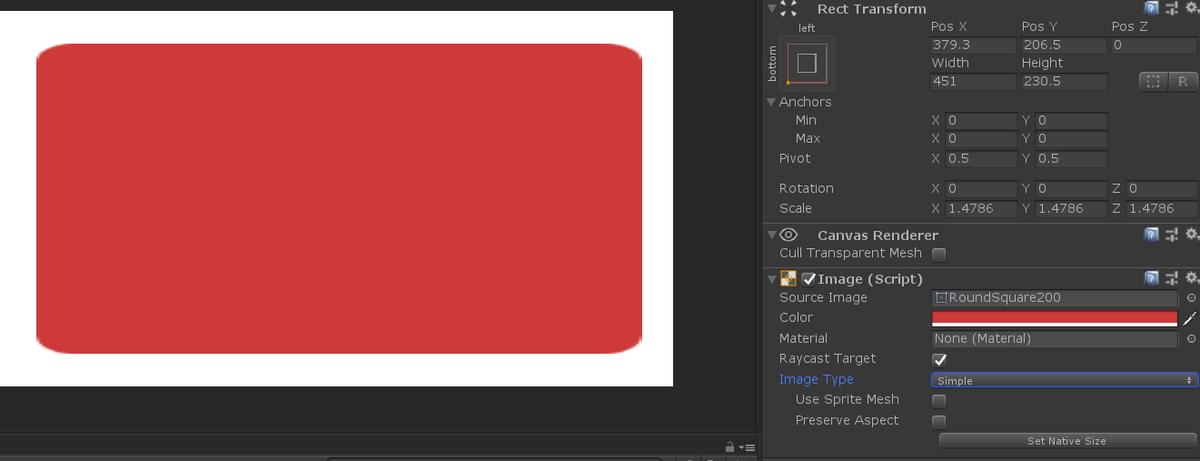Open Image component help reference
Viewport: 1200px width, 461px height.
click(x=1152, y=278)
